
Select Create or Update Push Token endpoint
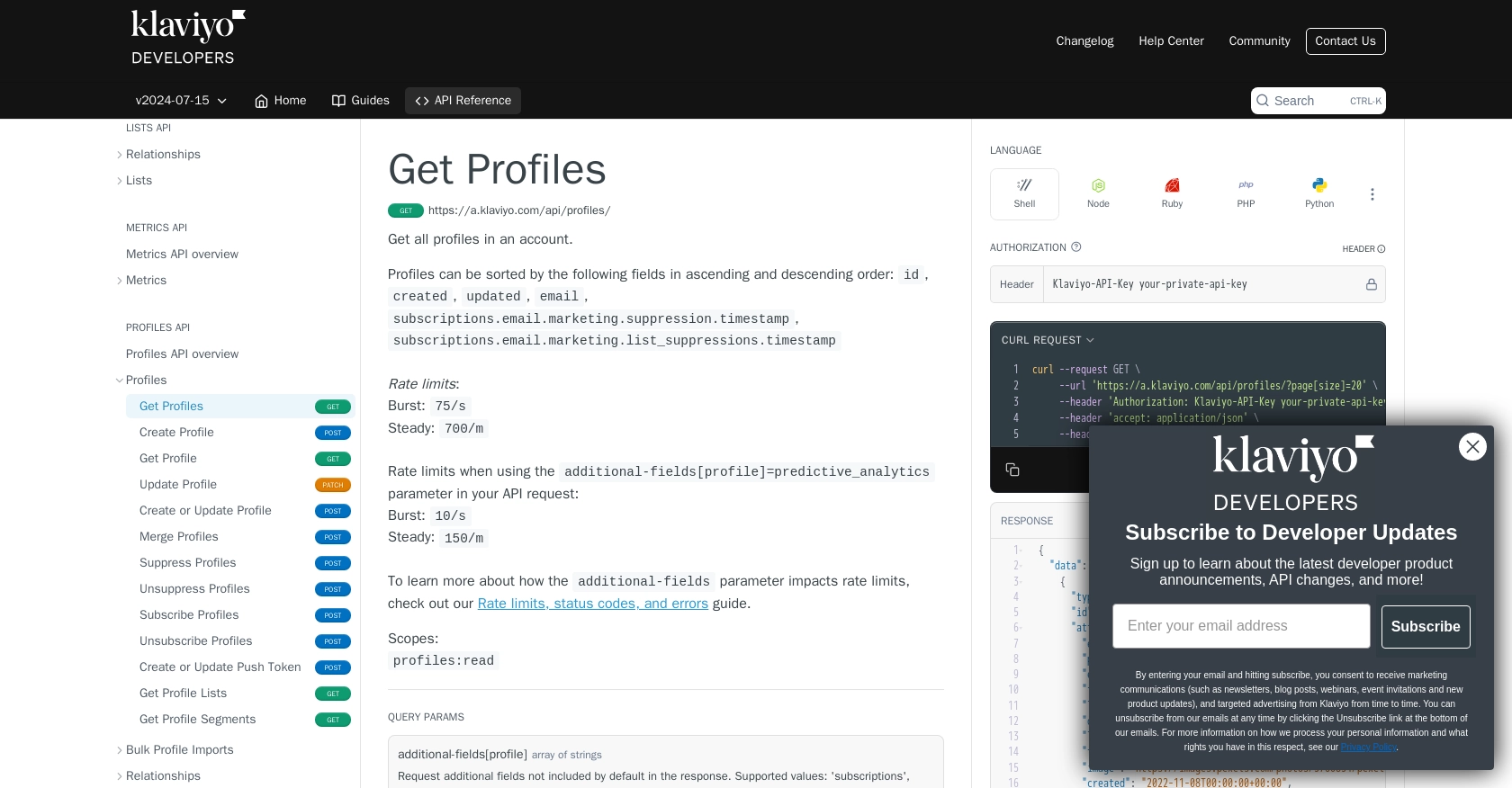240,667
